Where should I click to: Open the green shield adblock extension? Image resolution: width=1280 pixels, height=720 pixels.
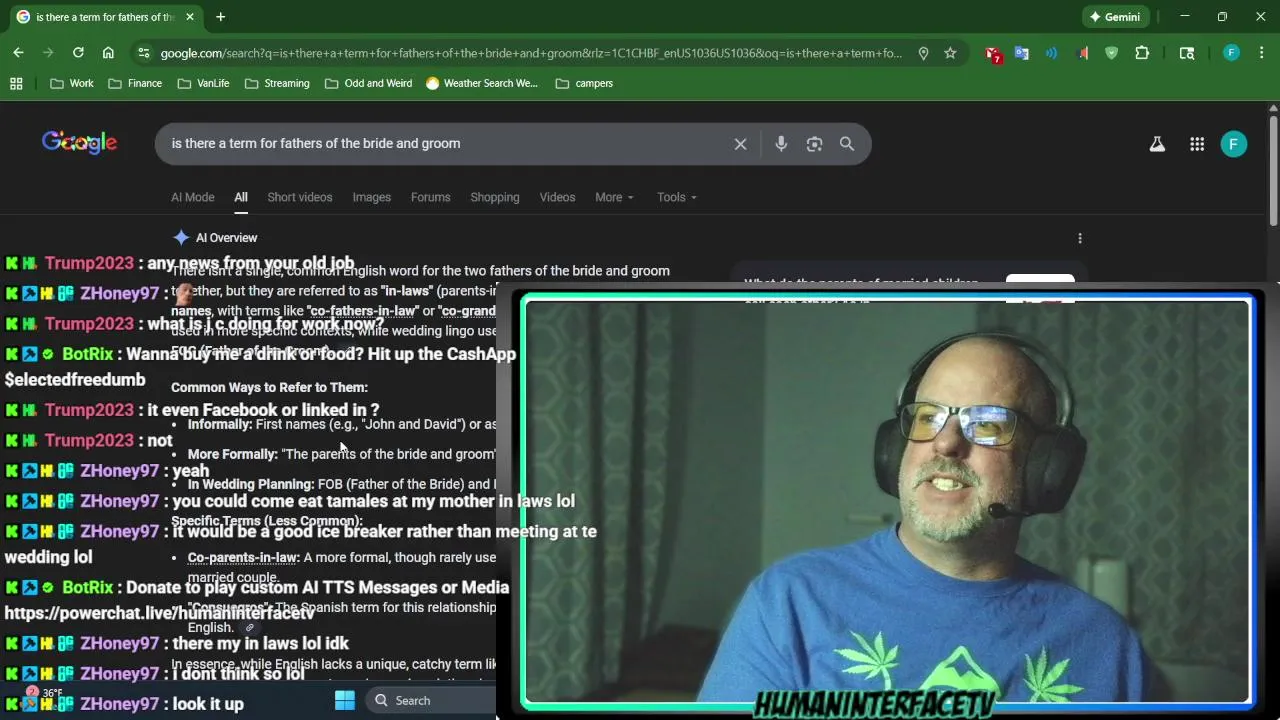coord(1111,53)
